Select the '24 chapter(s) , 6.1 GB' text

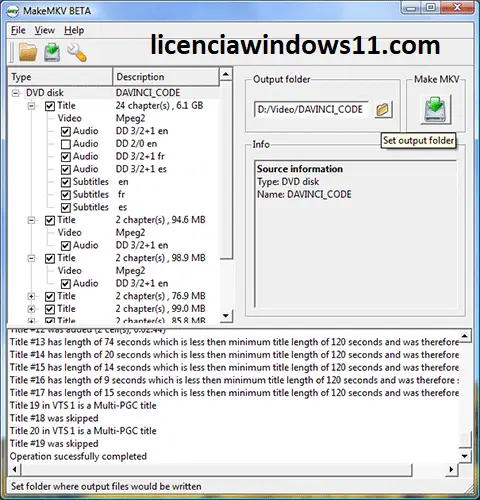pos(159,106)
